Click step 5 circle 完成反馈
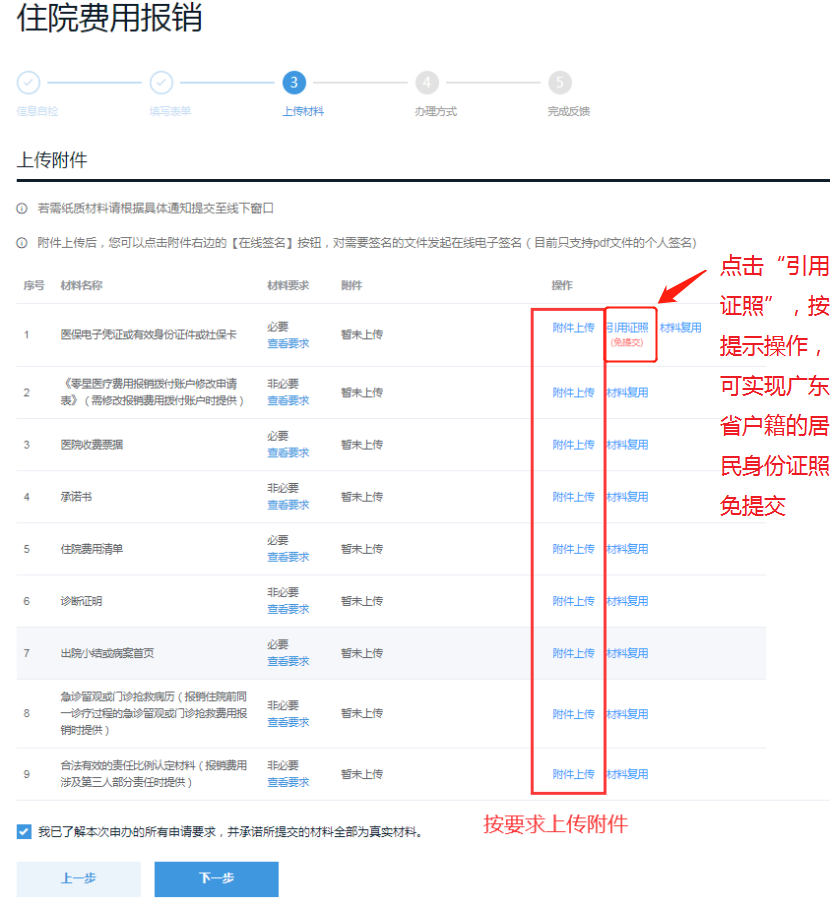 pyautogui.click(x=560, y=83)
